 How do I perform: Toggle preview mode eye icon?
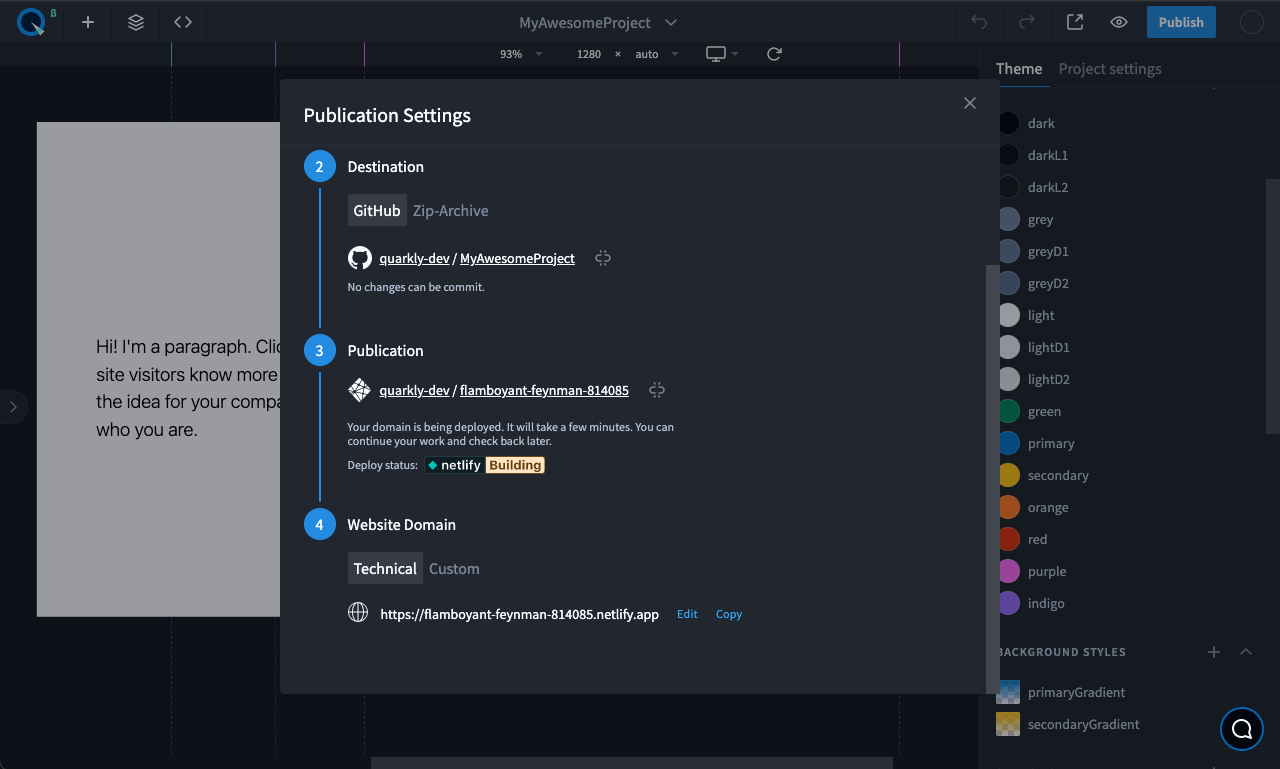pos(1119,22)
